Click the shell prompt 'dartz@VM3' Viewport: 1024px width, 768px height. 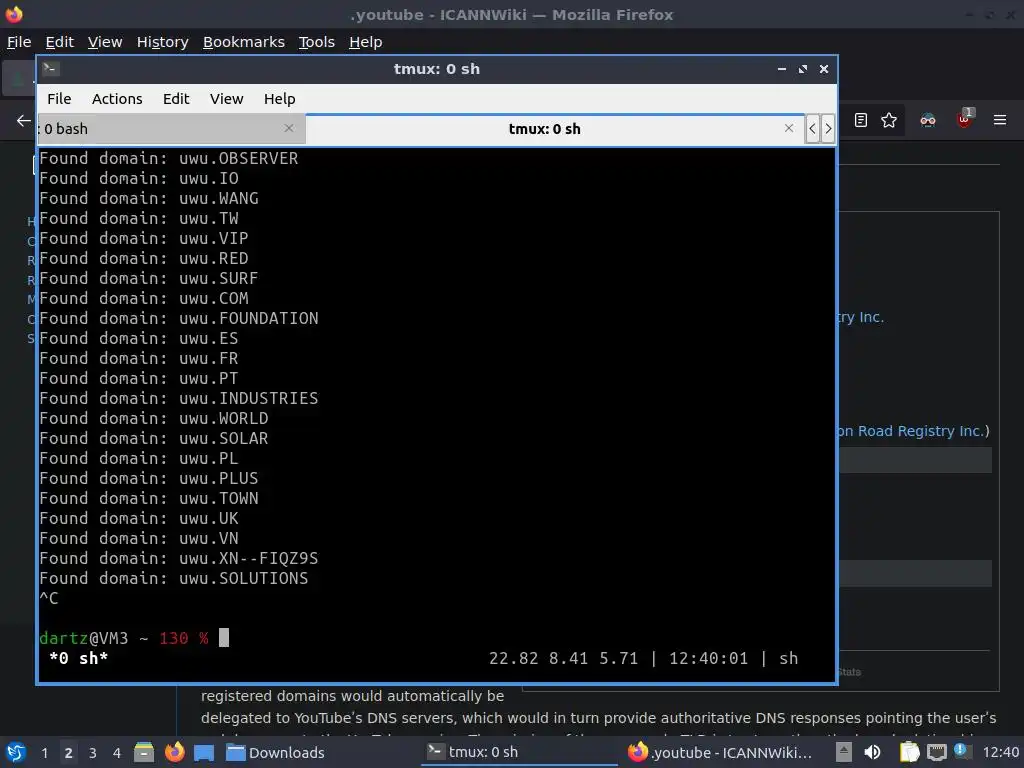coord(84,638)
